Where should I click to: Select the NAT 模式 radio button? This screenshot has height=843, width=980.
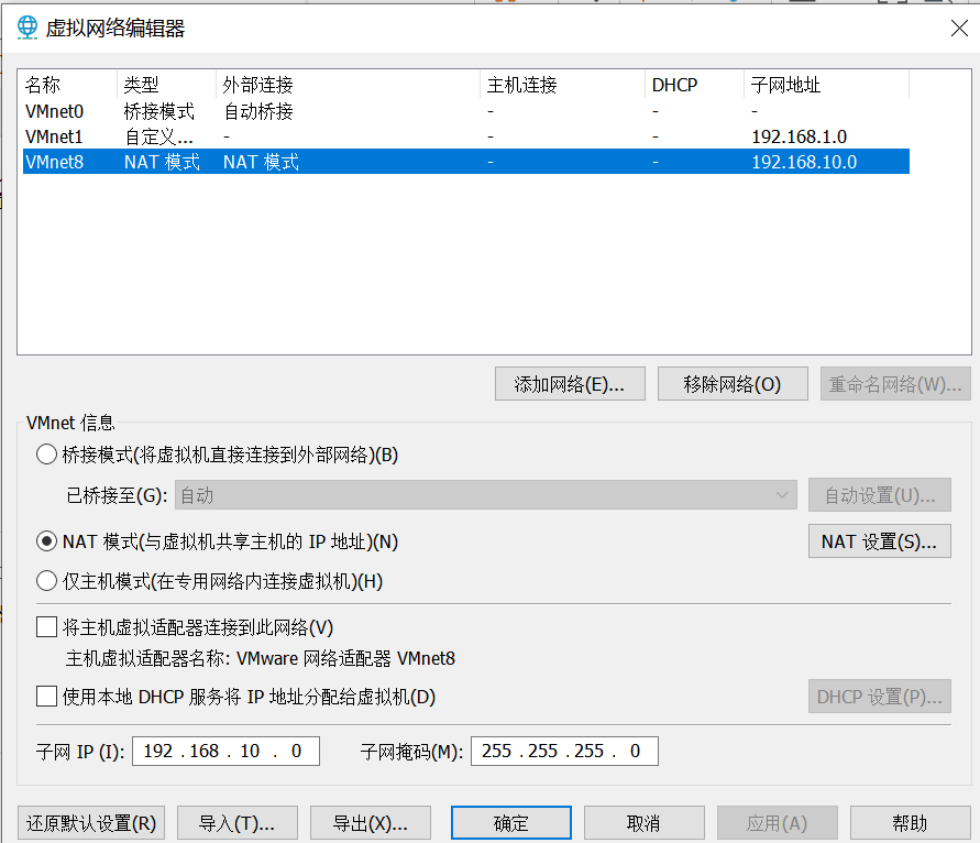click(47, 541)
